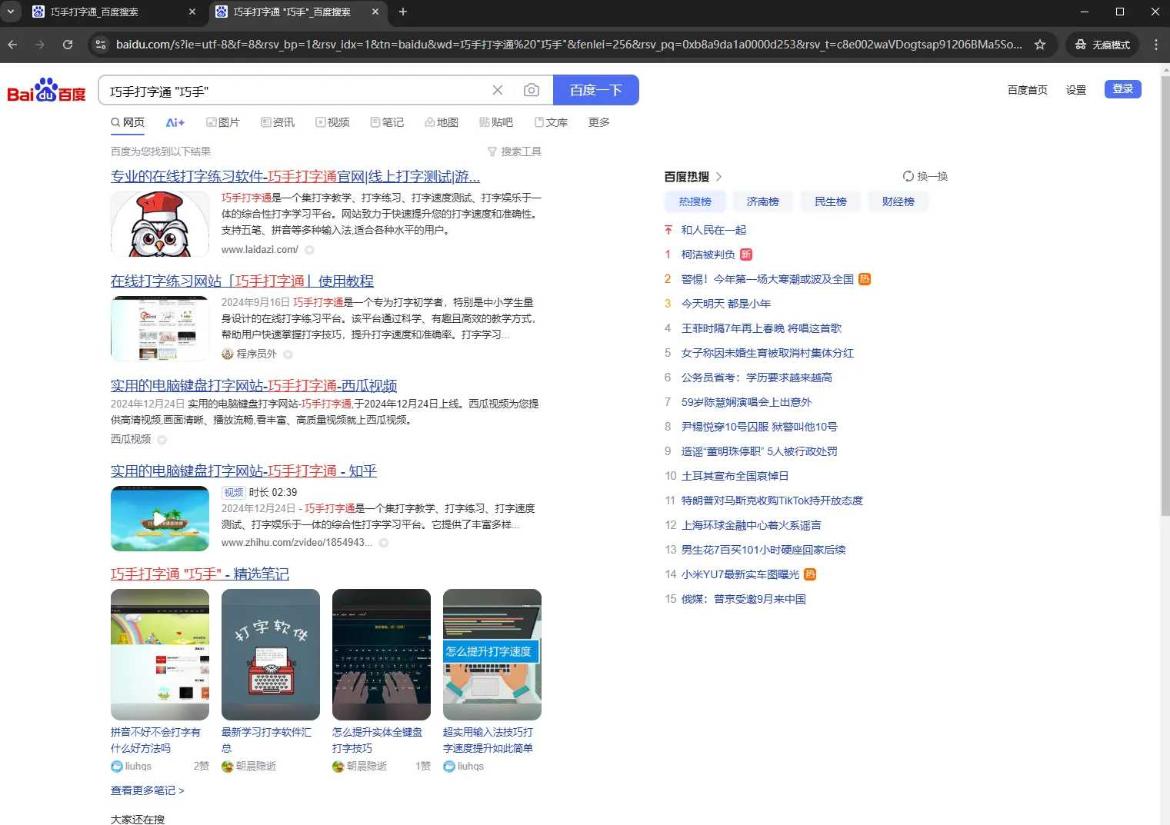1170x825 pixels.
Task: Open a new browser tab with plus icon
Action: tap(403, 12)
